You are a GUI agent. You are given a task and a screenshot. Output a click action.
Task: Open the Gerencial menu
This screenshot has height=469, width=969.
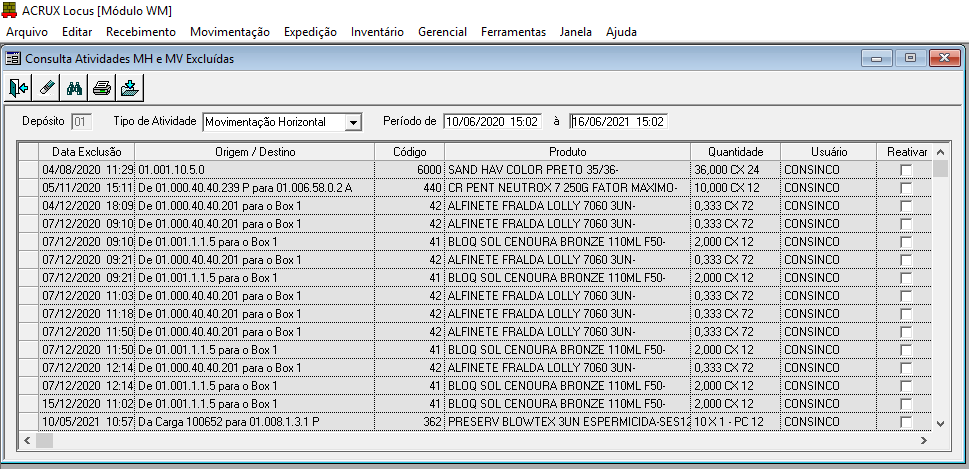tap(442, 32)
